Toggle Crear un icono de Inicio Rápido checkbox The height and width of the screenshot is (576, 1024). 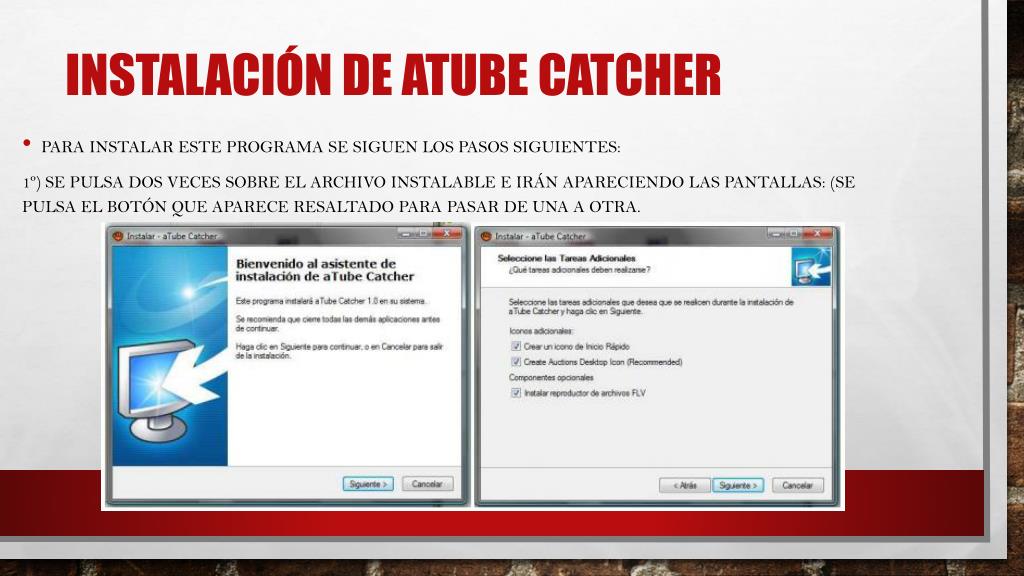coord(516,346)
